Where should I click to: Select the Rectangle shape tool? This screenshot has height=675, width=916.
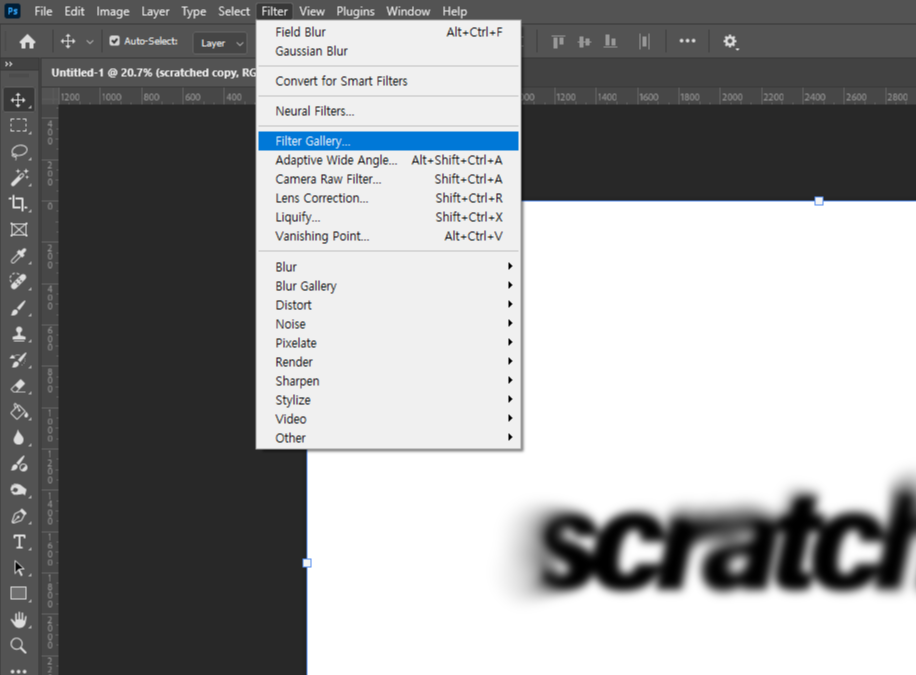[19, 594]
